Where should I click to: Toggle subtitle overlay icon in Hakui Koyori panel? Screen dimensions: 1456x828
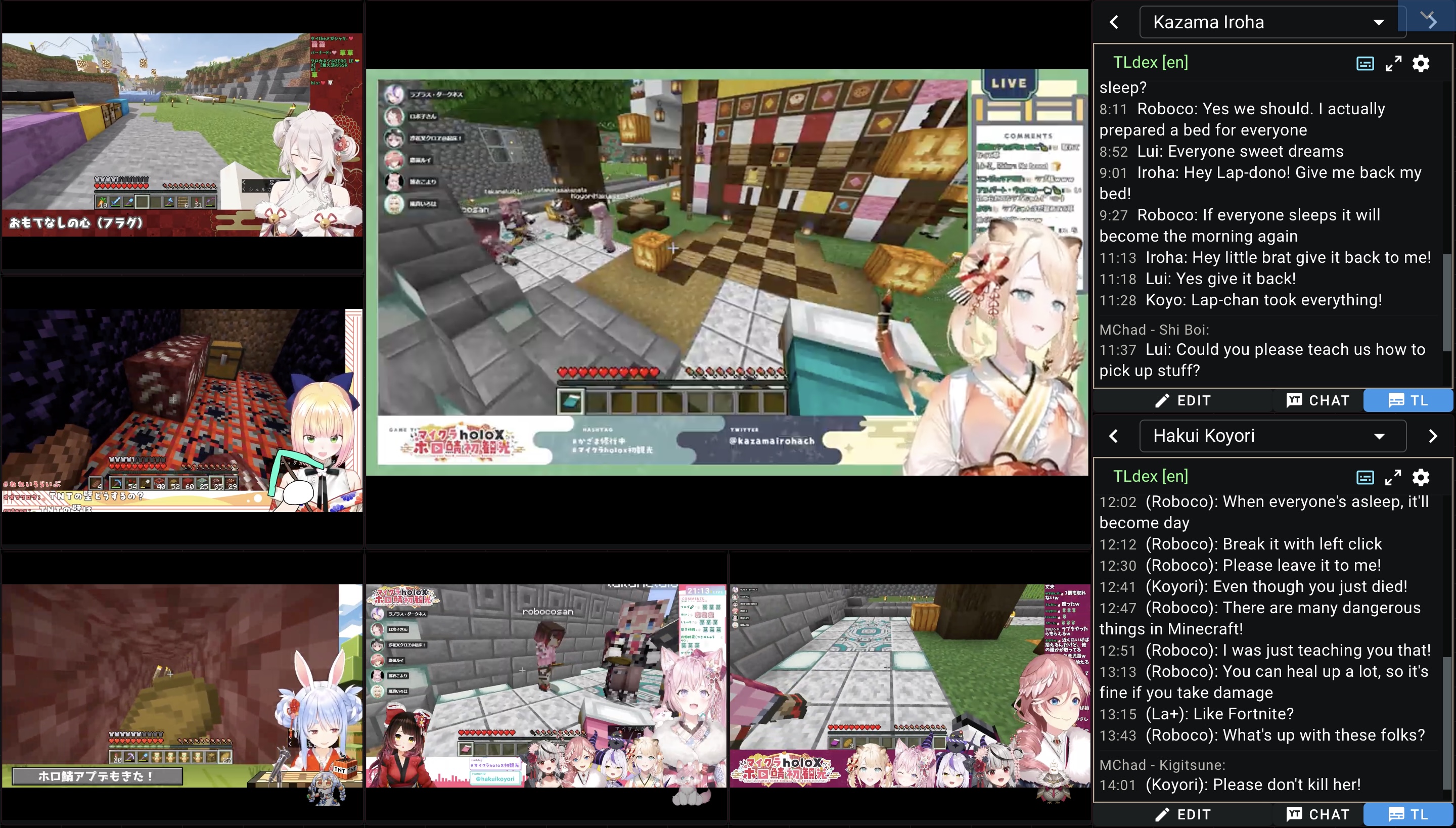(1365, 477)
